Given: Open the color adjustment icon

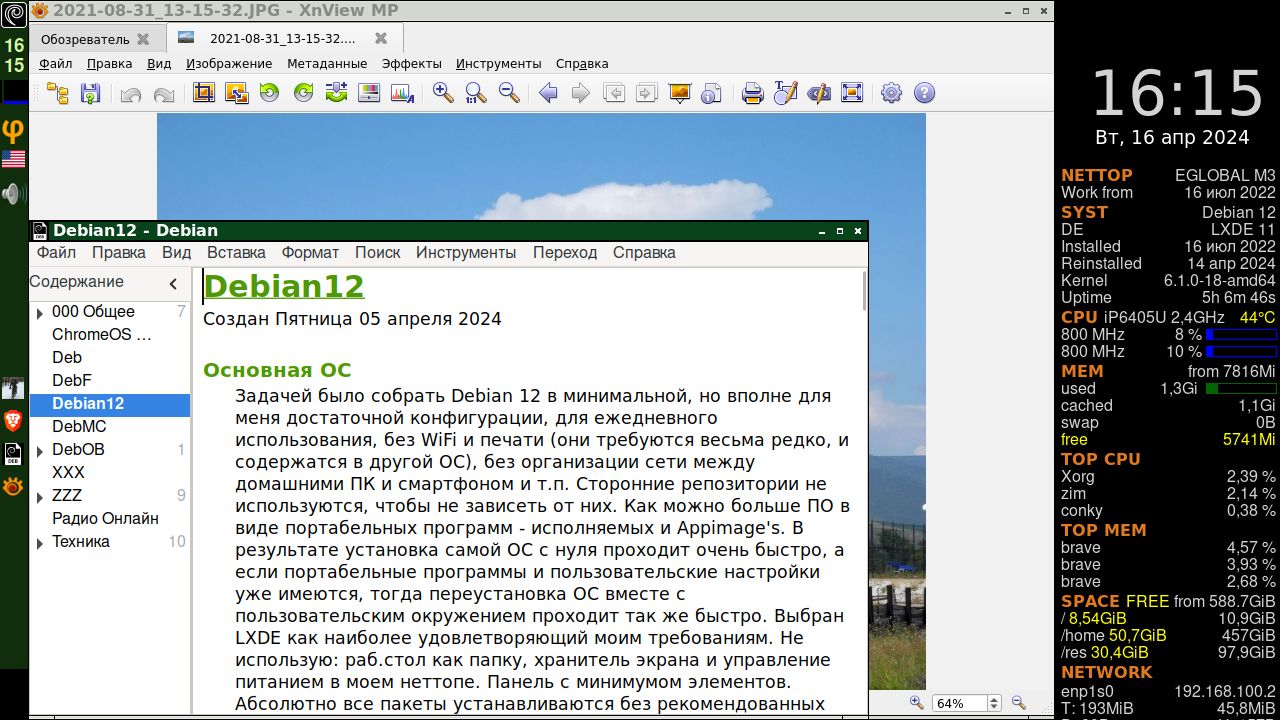Looking at the screenshot, I should (x=369, y=93).
